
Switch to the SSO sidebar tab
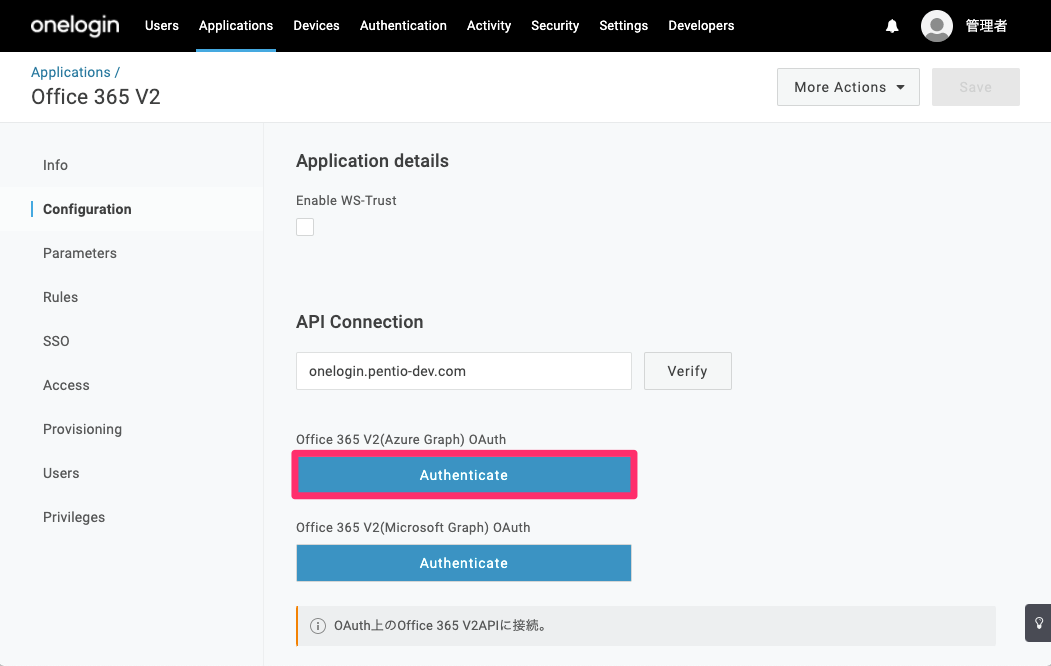pos(56,341)
